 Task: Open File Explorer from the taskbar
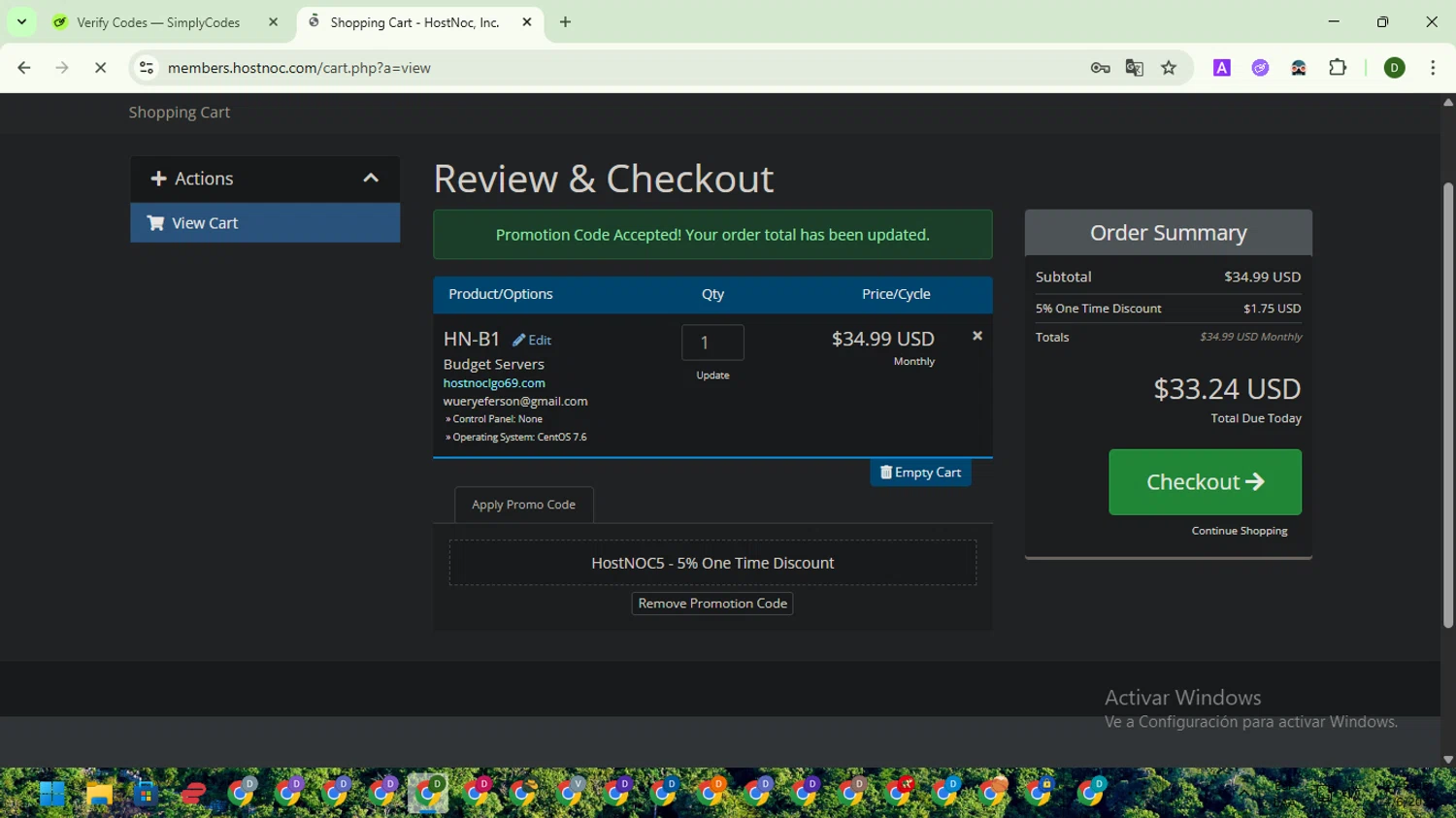[99, 794]
